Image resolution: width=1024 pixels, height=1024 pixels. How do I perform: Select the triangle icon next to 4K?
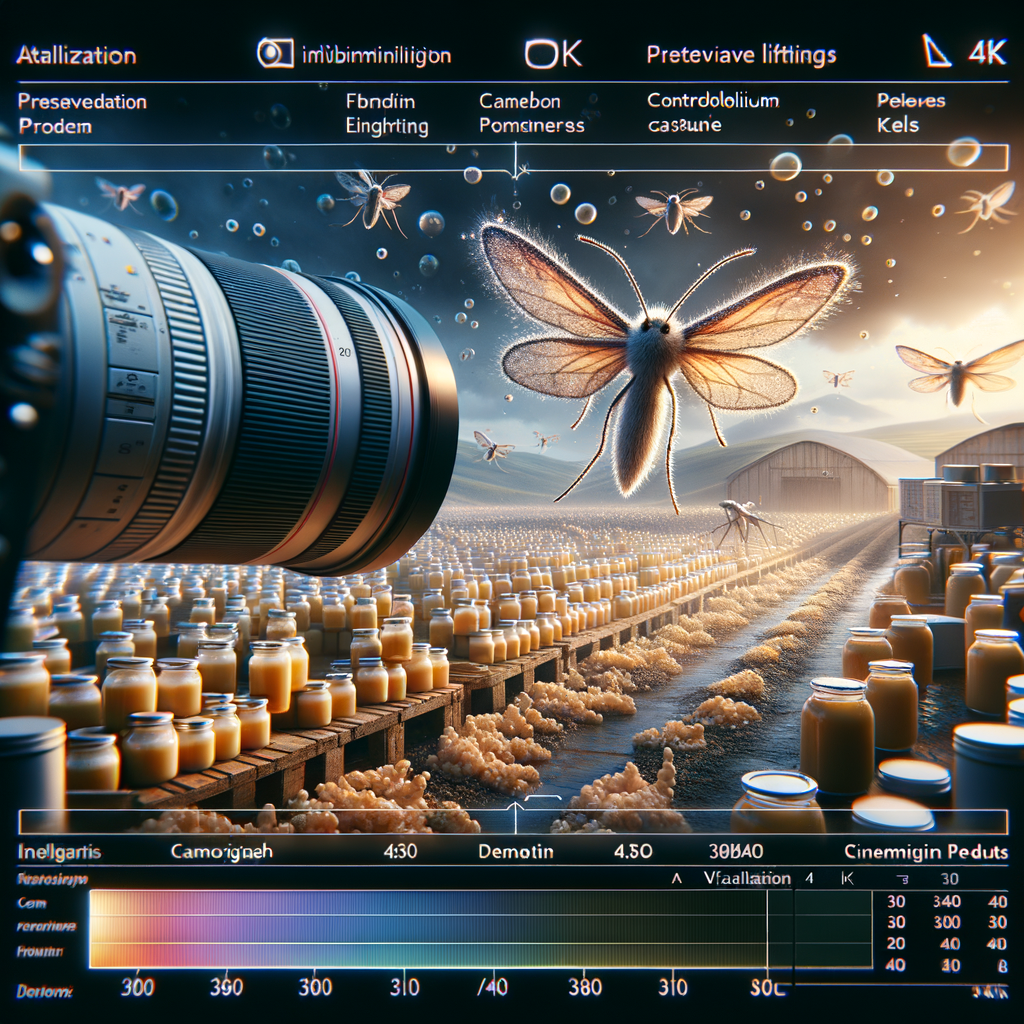click(x=935, y=51)
